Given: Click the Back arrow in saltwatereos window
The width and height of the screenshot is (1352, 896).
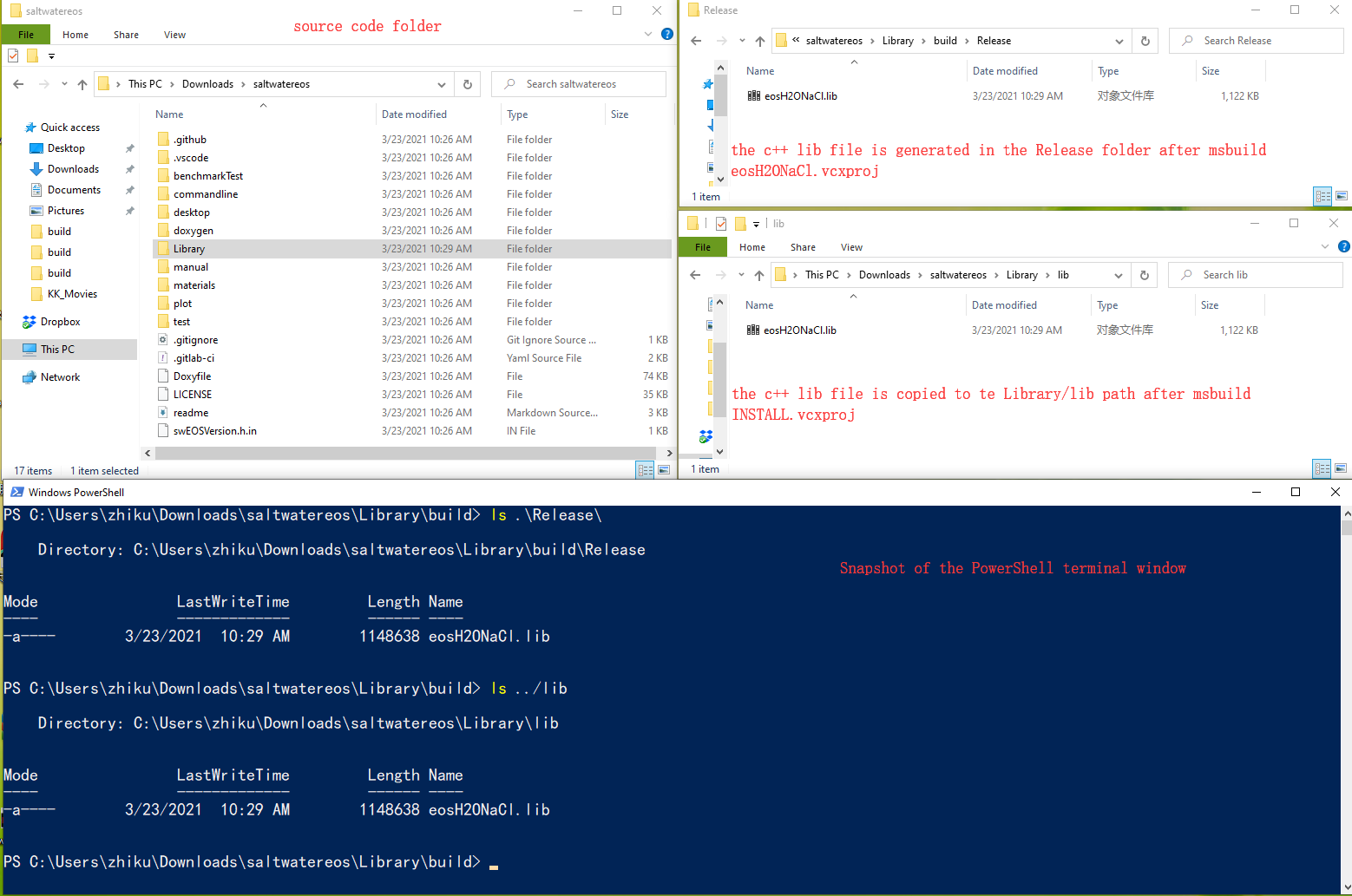Looking at the screenshot, I should tap(18, 84).
